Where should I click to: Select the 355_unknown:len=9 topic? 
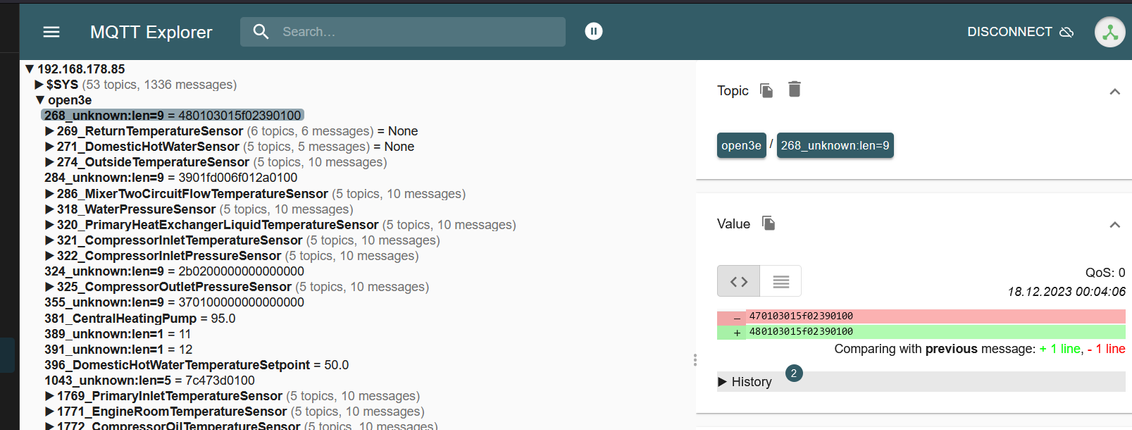point(174,302)
